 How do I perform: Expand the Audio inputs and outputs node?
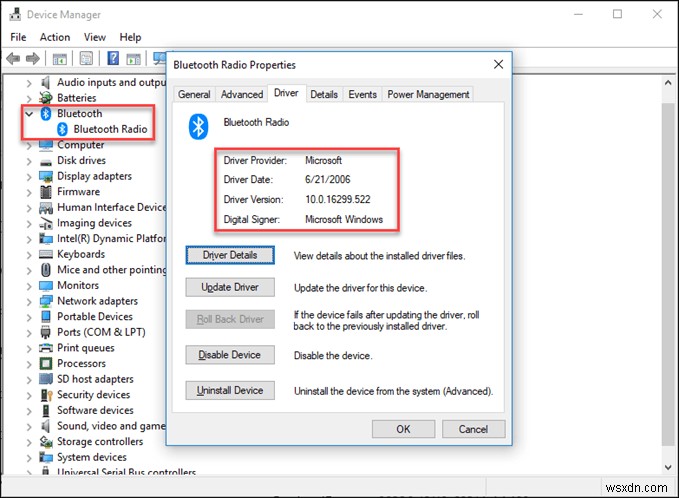(x=29, y=83)
